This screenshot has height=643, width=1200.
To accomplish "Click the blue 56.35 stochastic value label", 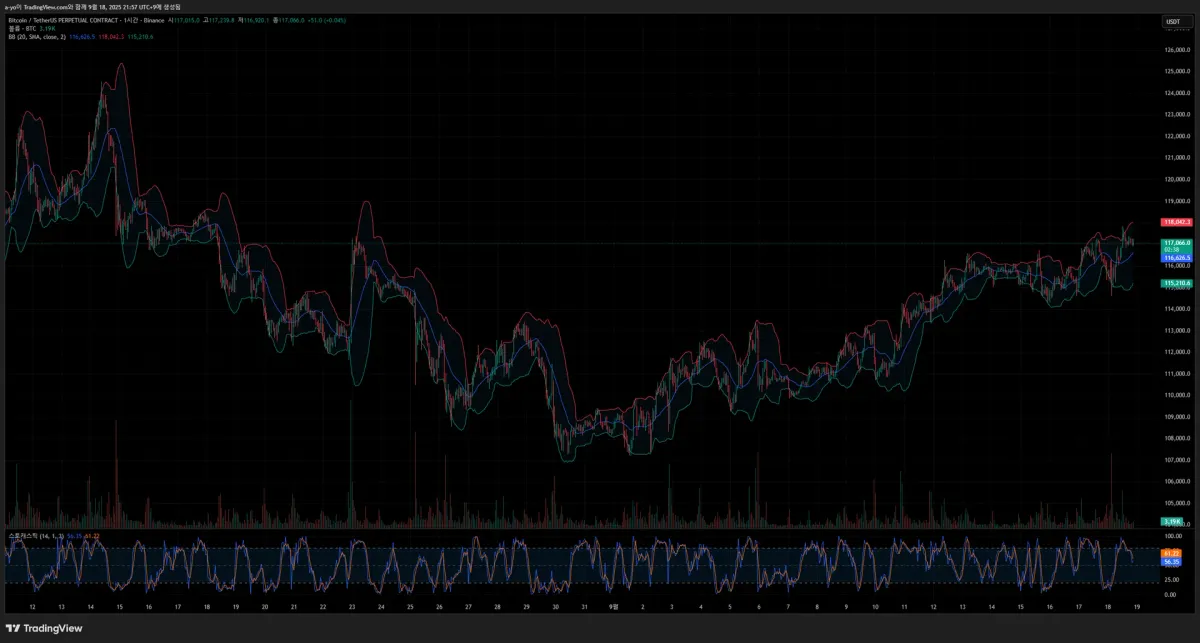I will [1172, 562].
